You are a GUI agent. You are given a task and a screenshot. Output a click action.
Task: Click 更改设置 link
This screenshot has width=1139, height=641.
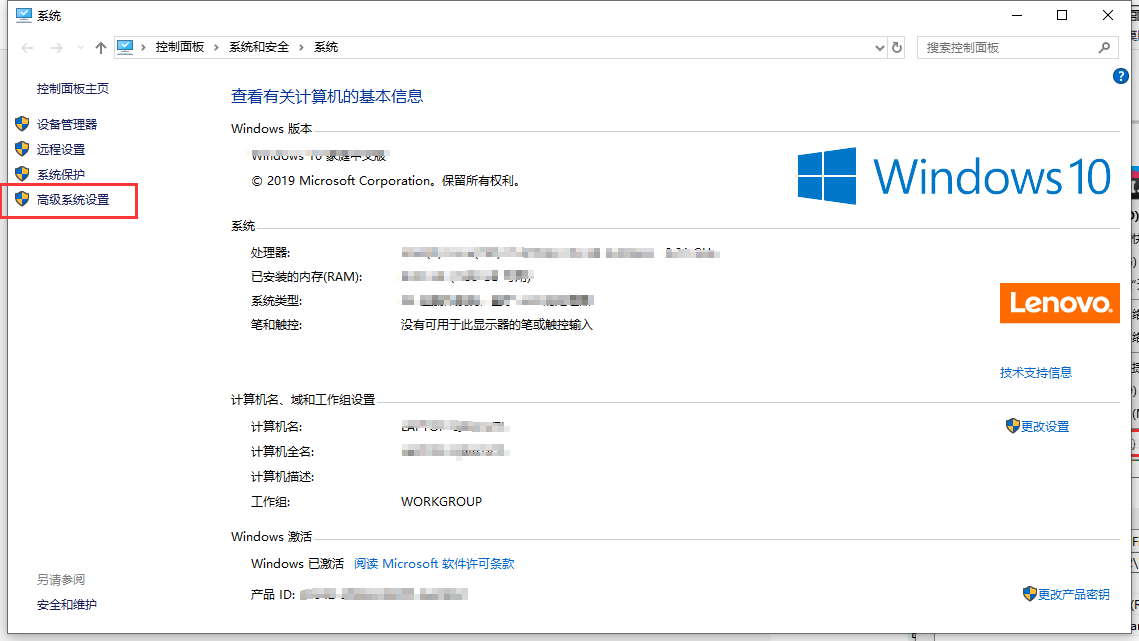click(x=1045, y=427)
